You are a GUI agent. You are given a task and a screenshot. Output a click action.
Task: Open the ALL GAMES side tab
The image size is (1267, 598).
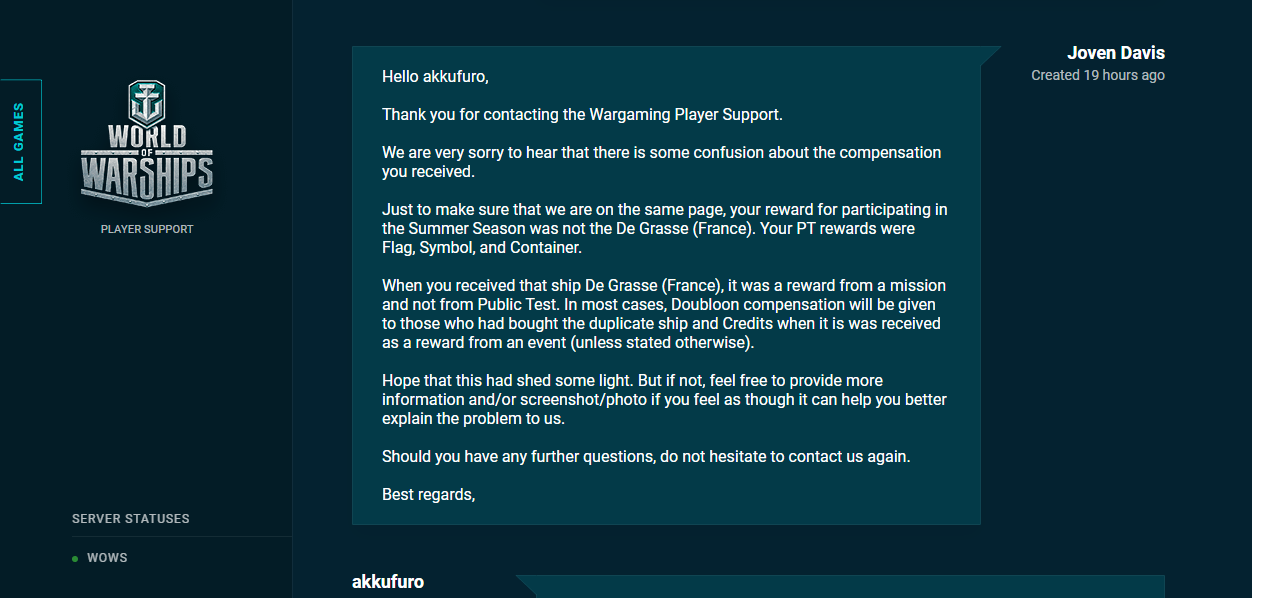pos(20,142)
